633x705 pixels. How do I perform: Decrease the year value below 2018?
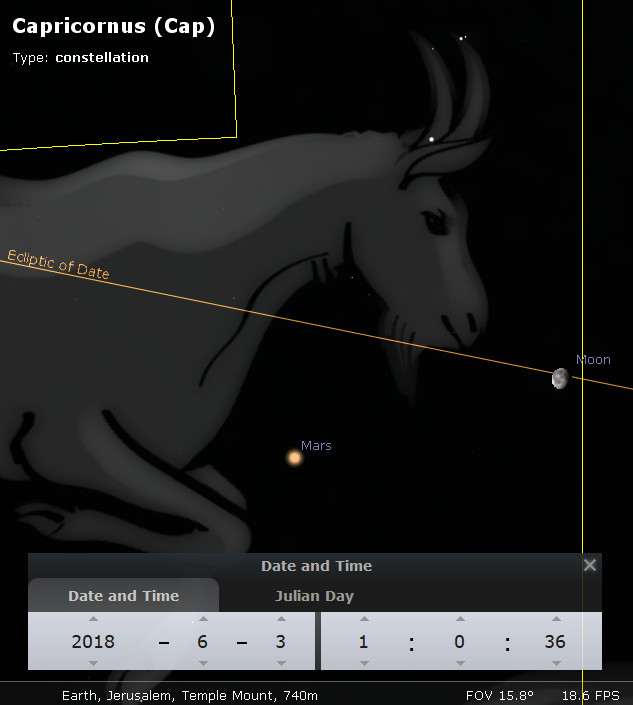(94, 663)
